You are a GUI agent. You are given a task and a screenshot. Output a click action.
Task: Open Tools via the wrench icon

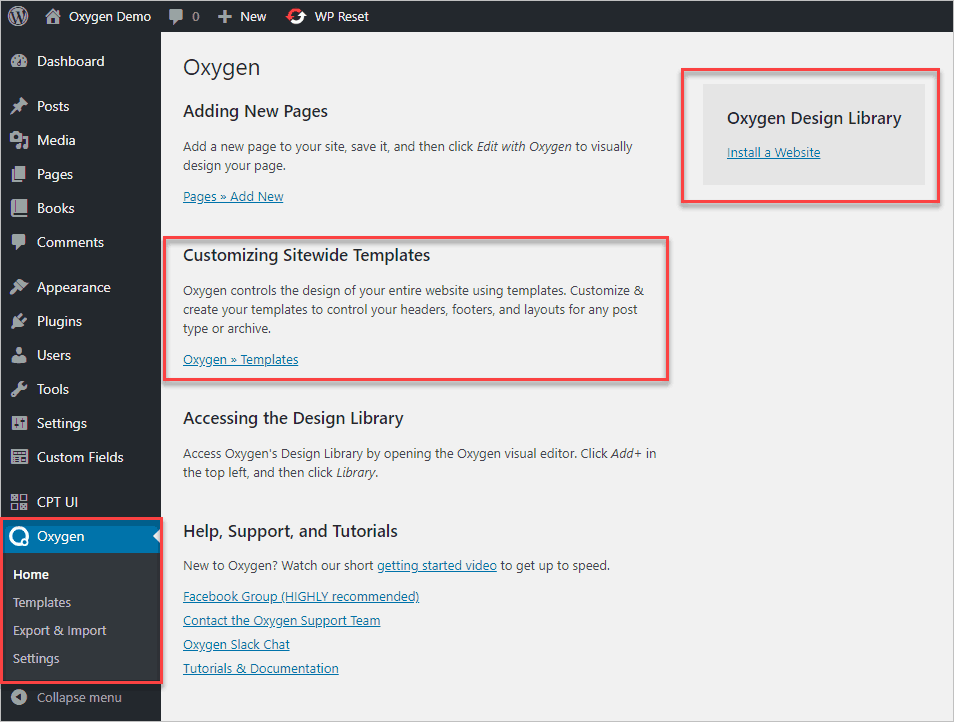(22, 389)
